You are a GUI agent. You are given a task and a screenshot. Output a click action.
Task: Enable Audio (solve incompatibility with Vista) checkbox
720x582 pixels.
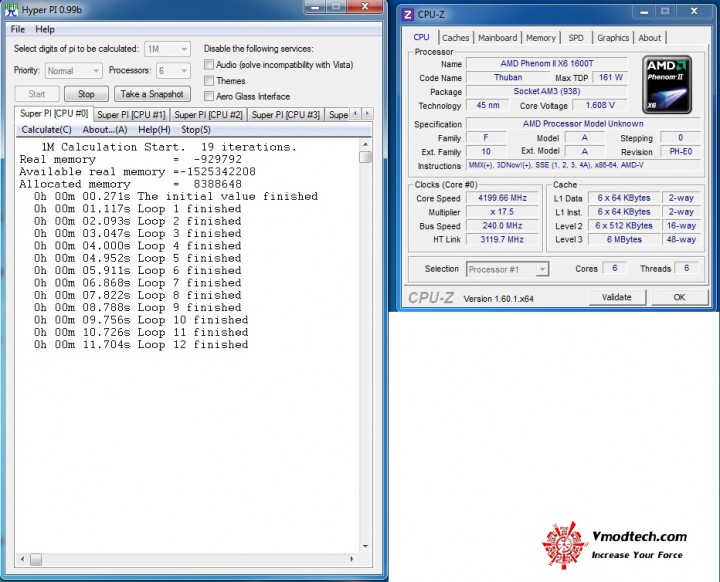209,65
